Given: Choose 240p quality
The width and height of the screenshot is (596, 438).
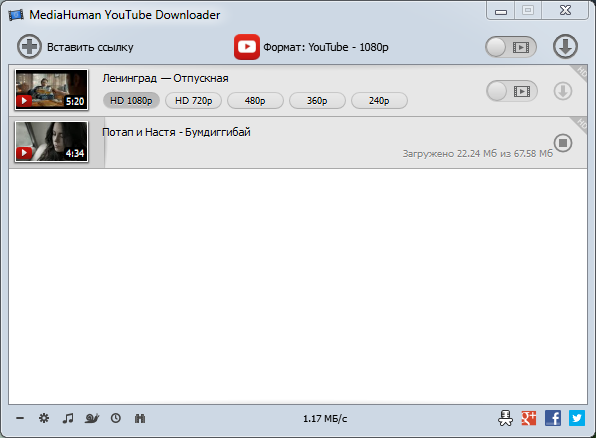Looking at the screenshot, I should [x=379, y=101].
